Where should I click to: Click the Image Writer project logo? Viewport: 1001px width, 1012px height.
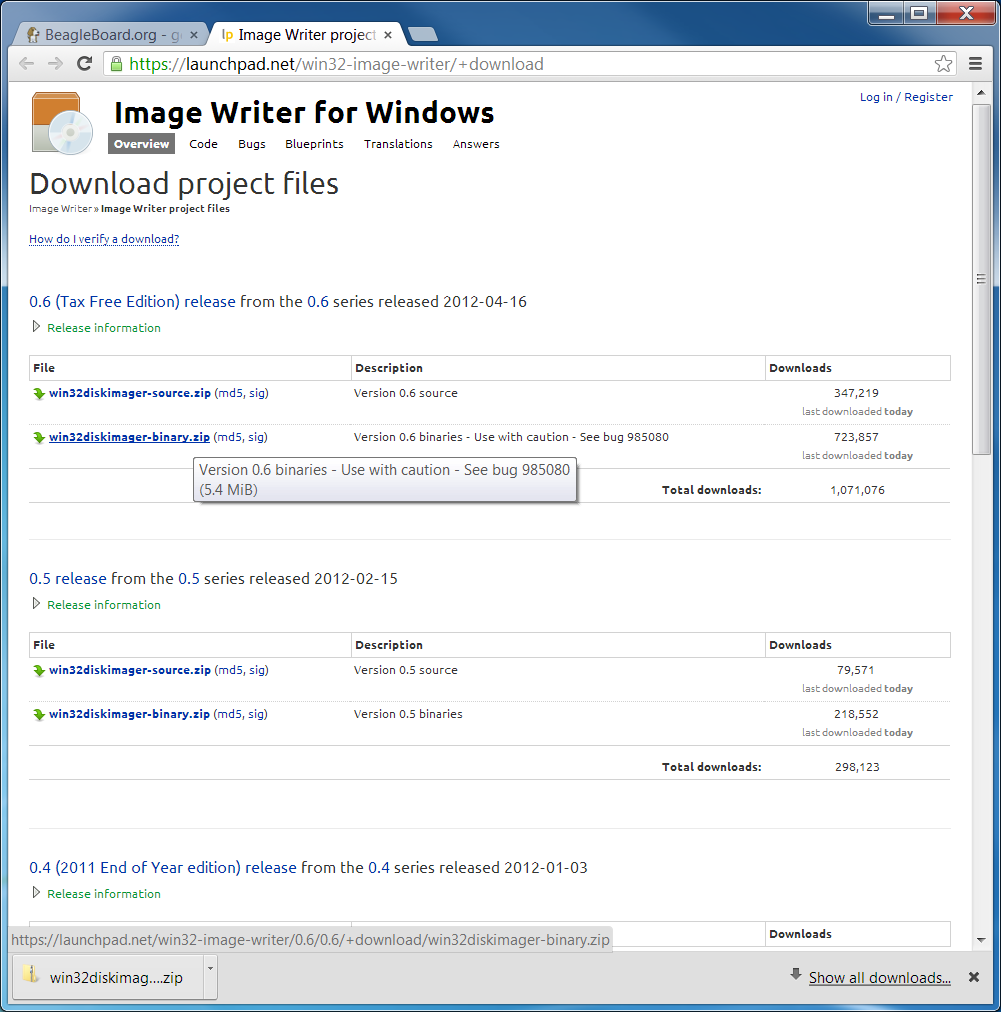pyautogui.click(x=62, y=123)
